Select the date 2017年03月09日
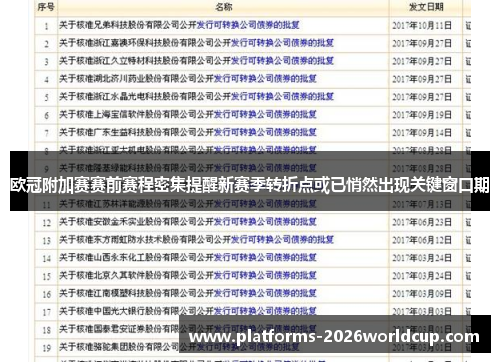Viewport: 500px width, 362px height. pos(422,294)
